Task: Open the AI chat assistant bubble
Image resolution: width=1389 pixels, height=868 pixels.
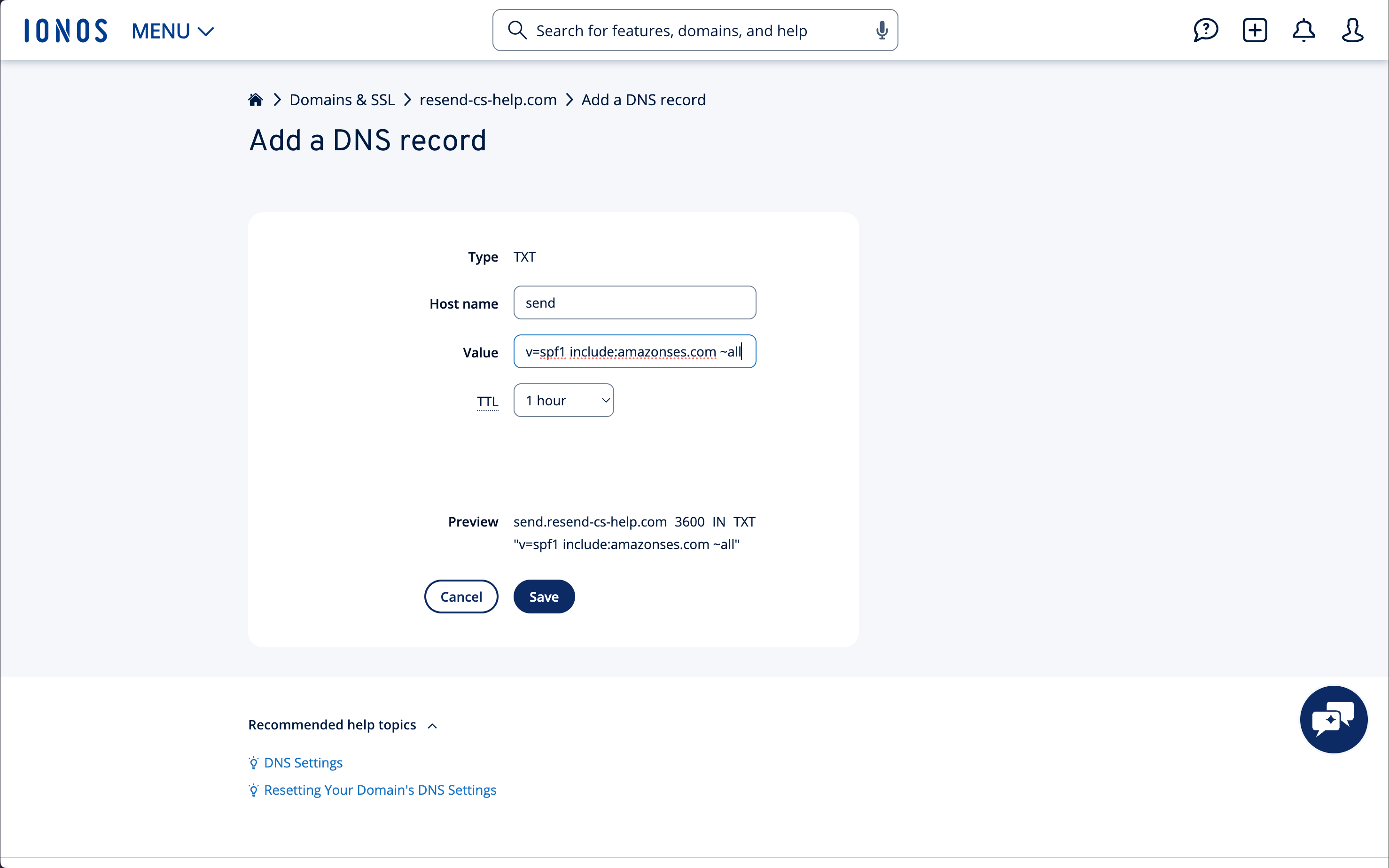Action: click(1333, 719)
